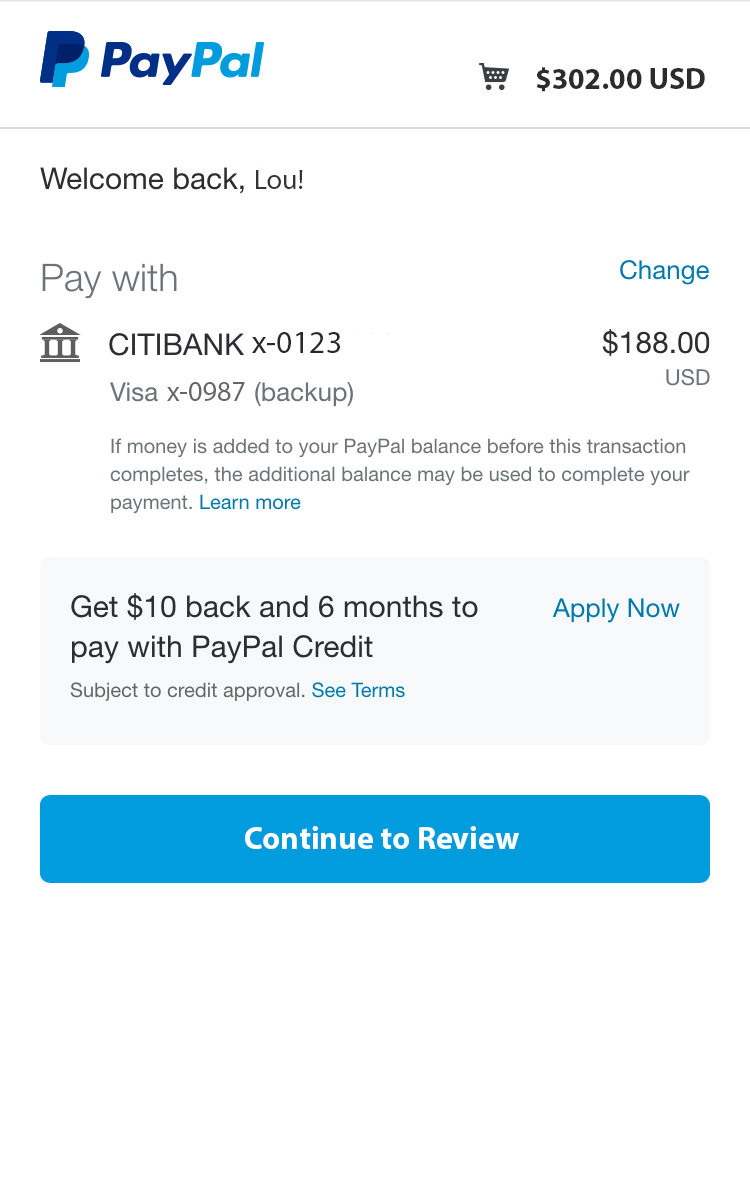The height and width of the screenshot is (1181, 750).
Task: Click the Continue to Review button
Action: 375,839
